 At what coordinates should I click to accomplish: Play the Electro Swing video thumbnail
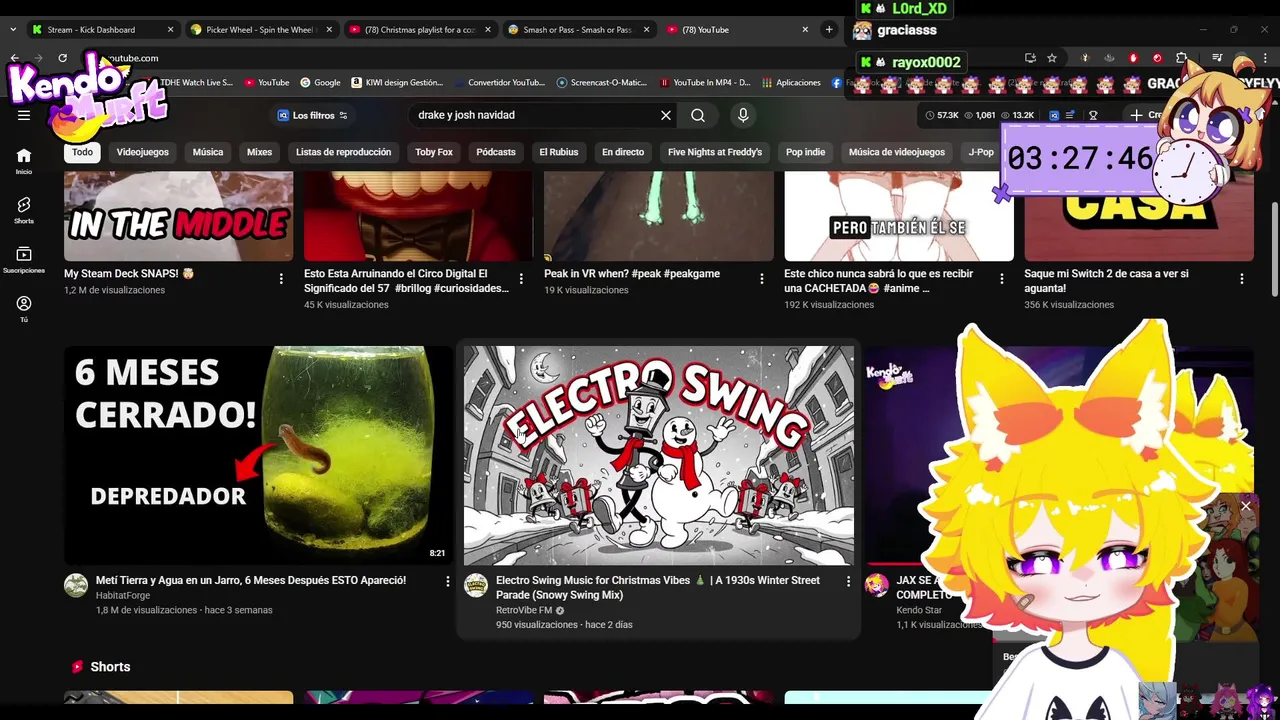[x=659, y=456]
